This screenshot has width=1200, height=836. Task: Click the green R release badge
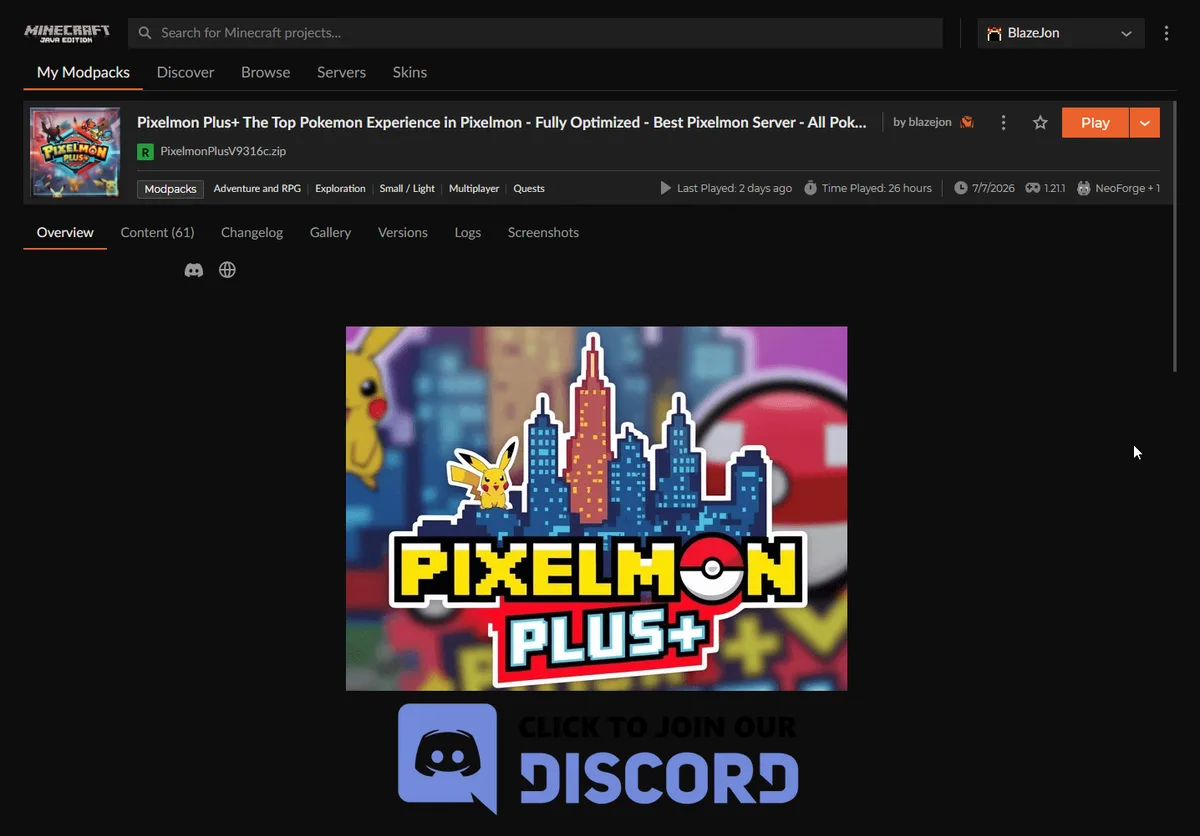(145, 152)
